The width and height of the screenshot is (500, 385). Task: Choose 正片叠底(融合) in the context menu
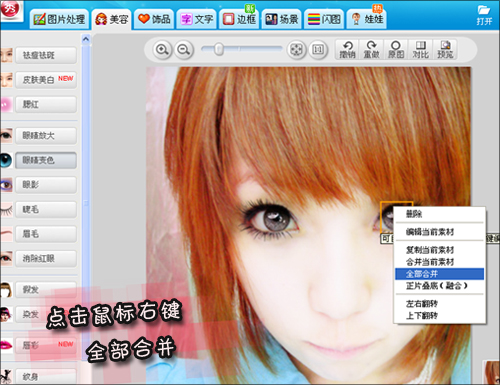click(440, 286)
